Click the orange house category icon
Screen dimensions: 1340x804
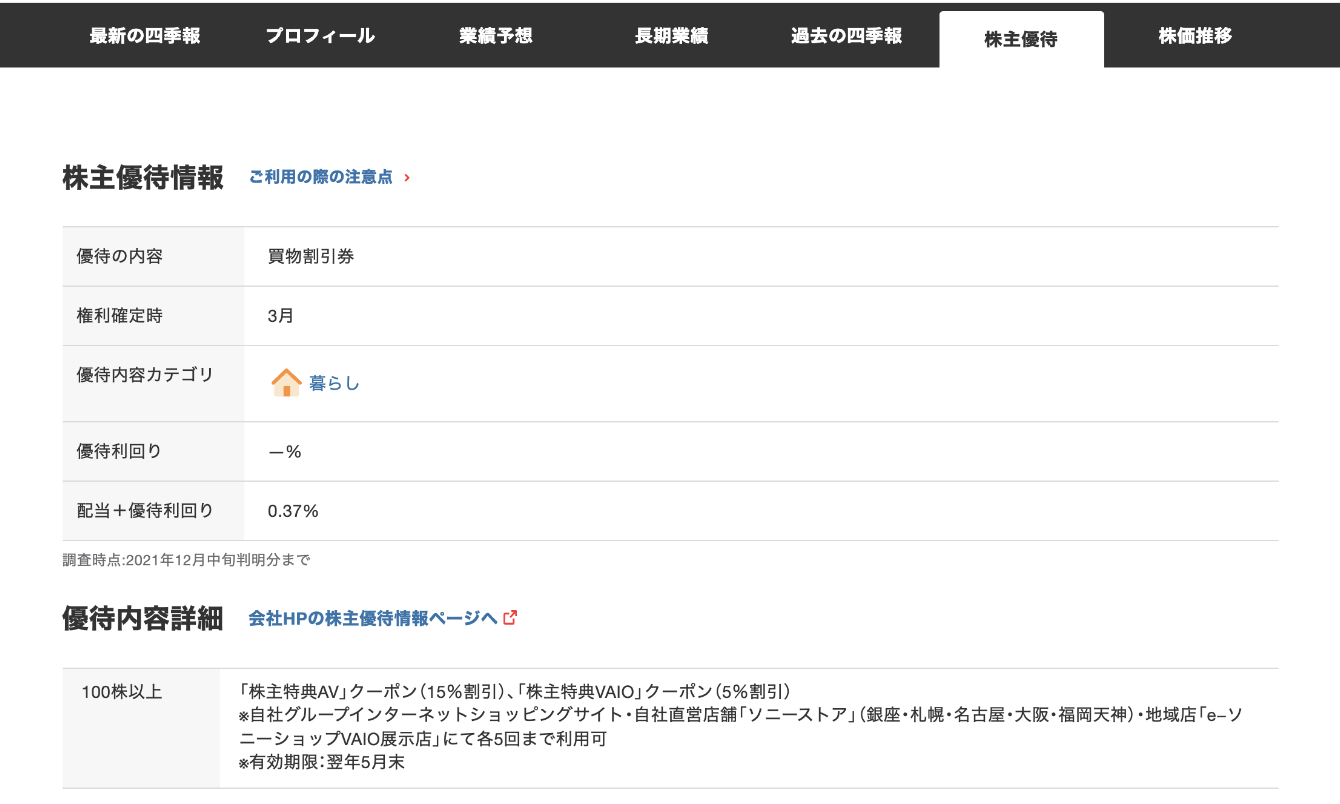pyautogui.click(x=286, y=382)
